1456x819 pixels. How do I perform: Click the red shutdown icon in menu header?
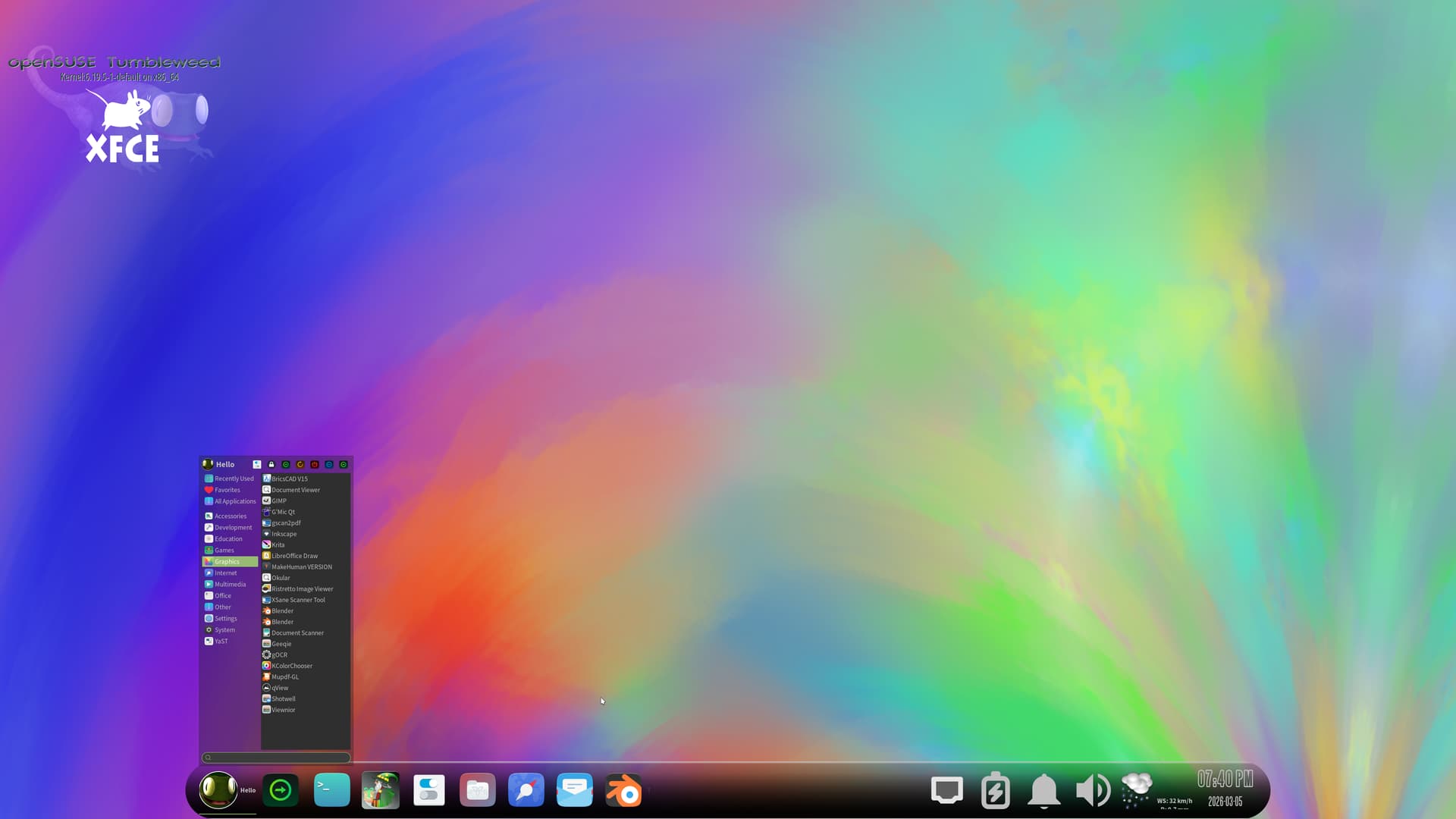click(x=315, y=464)
